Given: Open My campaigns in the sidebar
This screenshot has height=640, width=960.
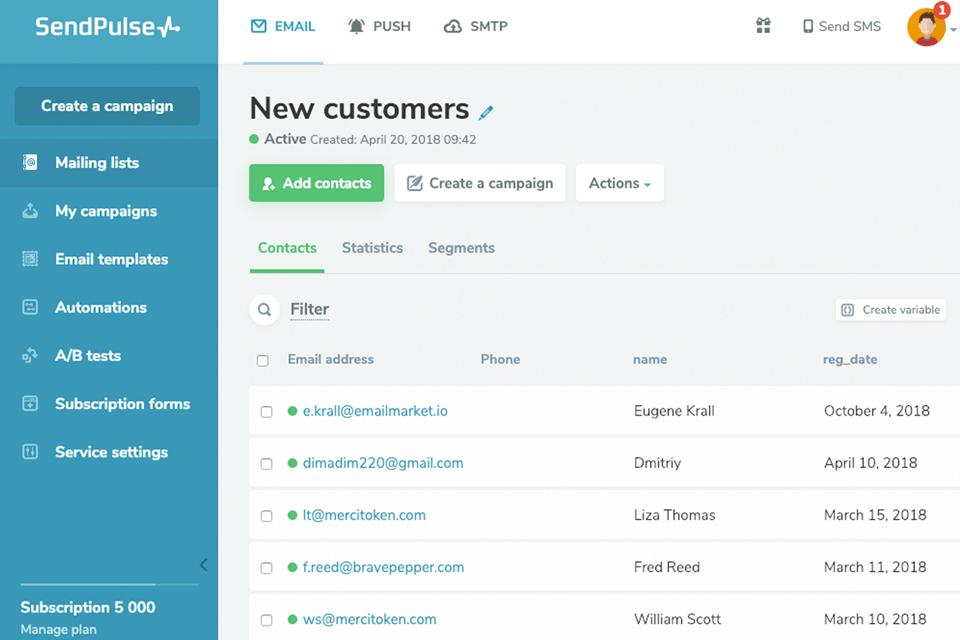Looking at the screenshot, I should (109, 211).
